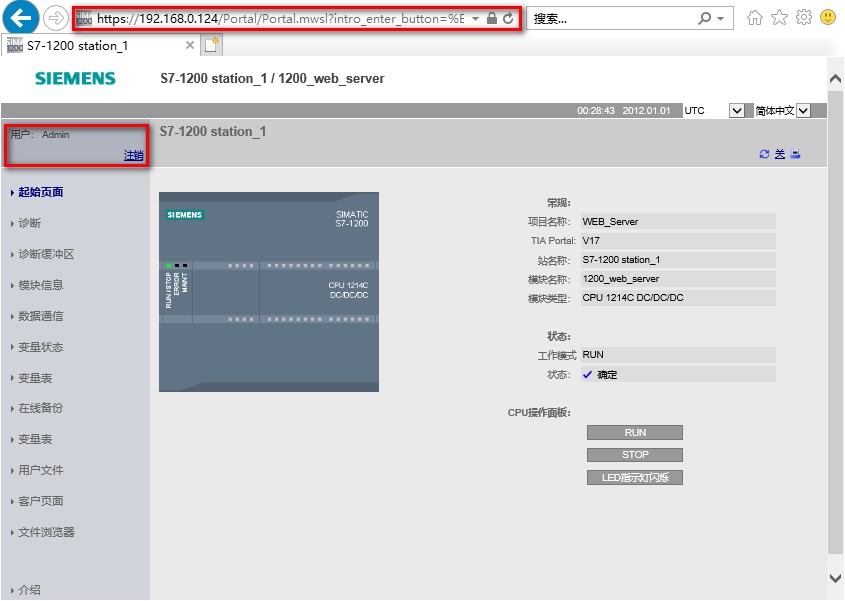This screenshot has height=601, width=845.
Task: Open the address bar history dropdown arrow
Action: [x=475, y=19]
